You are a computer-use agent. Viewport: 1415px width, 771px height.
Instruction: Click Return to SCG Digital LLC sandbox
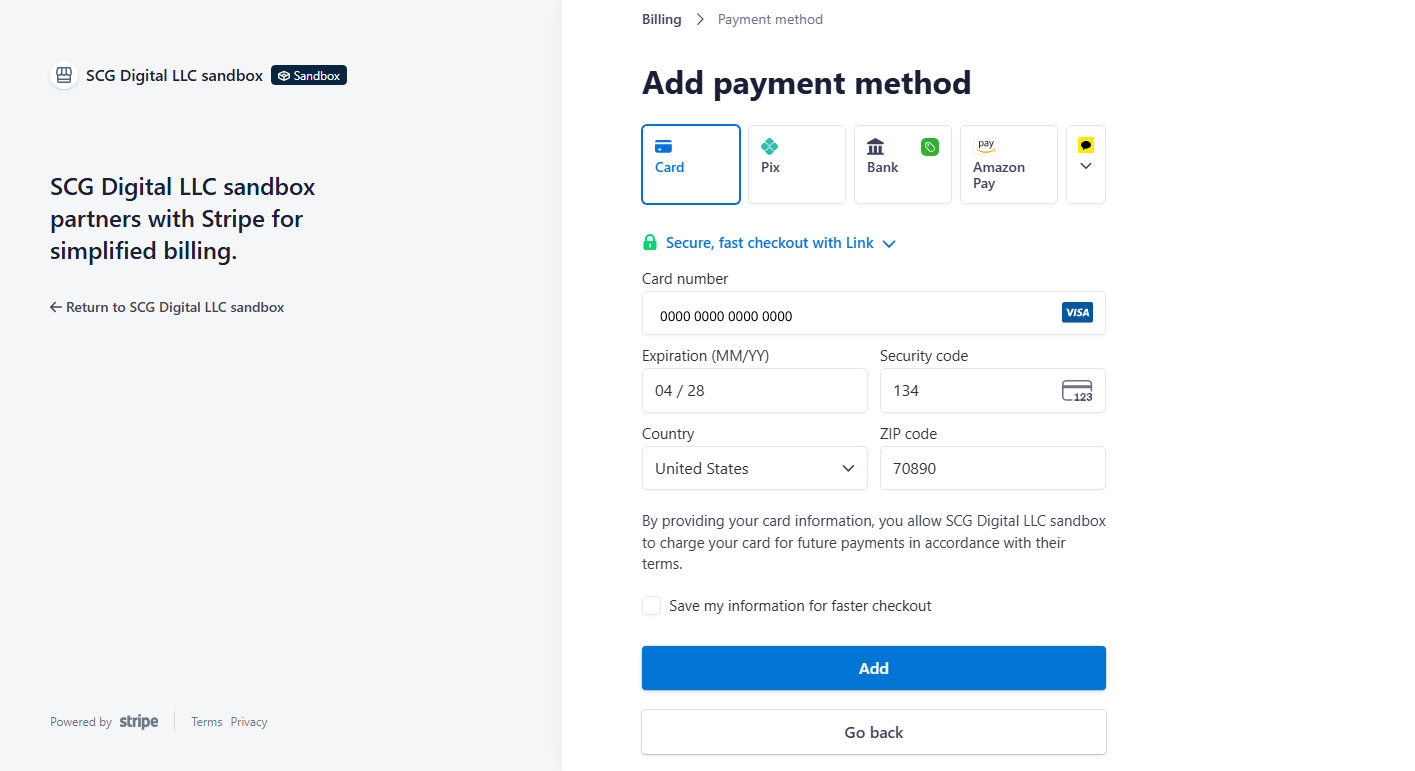click(167, 307)
